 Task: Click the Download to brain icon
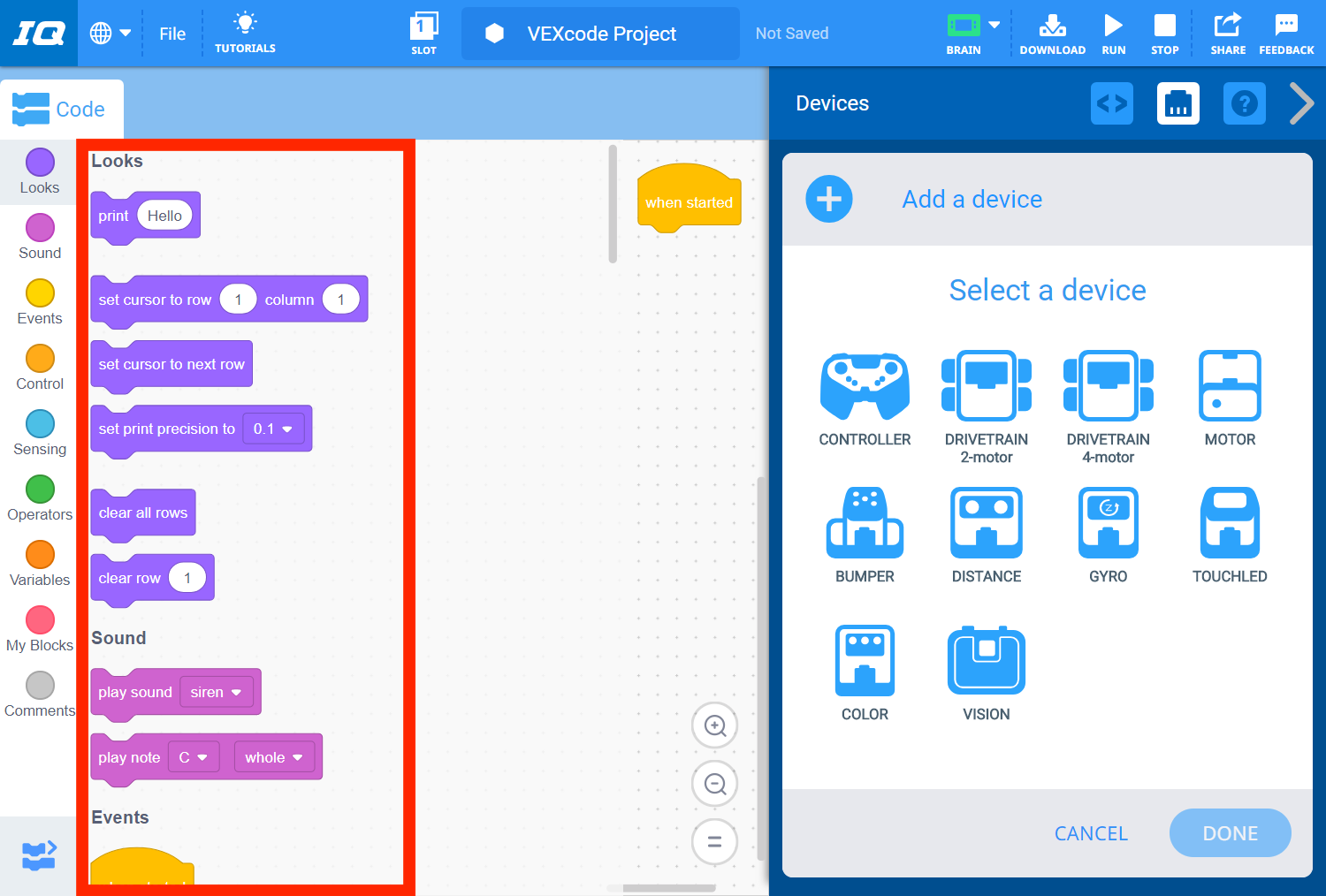1052,33
